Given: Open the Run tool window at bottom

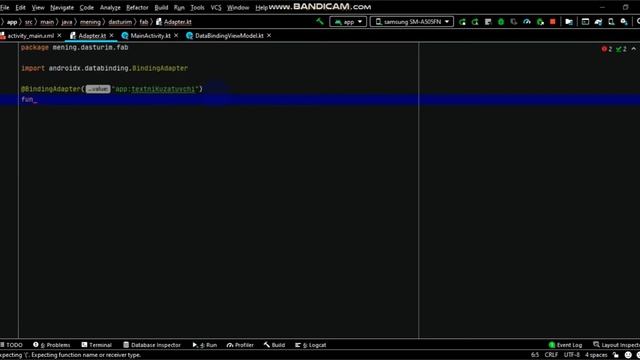Looking at the screenshot, I should (x=204, y=345).
